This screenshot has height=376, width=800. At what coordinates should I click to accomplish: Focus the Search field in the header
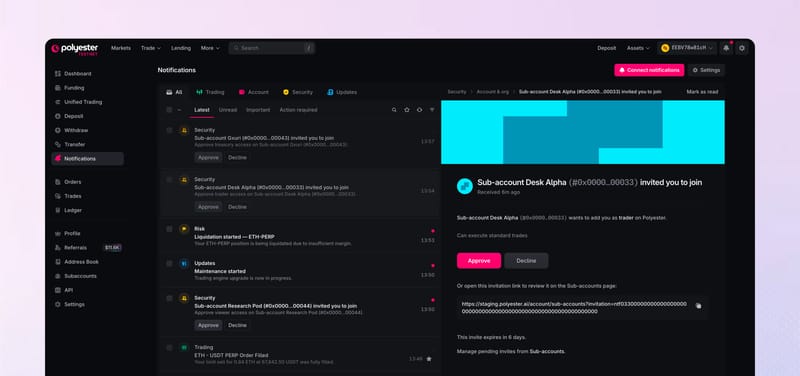tap(271, 48)
